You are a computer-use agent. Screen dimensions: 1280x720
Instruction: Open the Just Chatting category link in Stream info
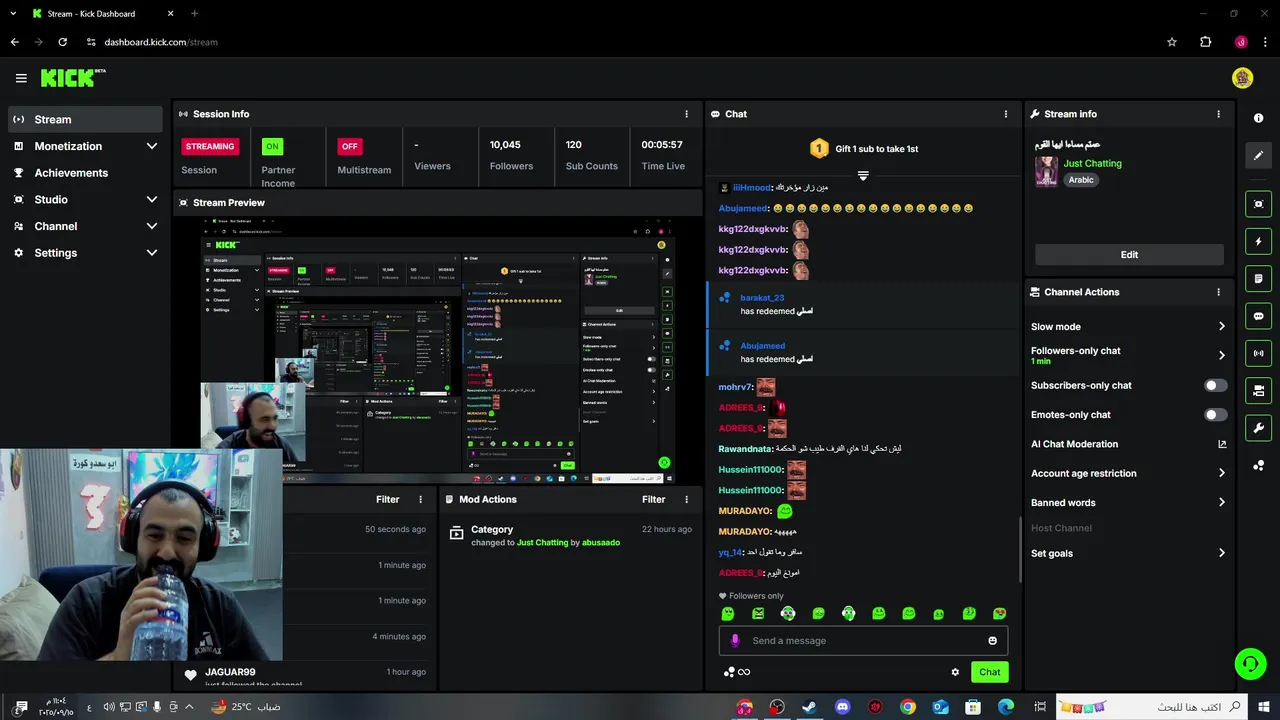pyautogui.click(x=1092, y=163)
